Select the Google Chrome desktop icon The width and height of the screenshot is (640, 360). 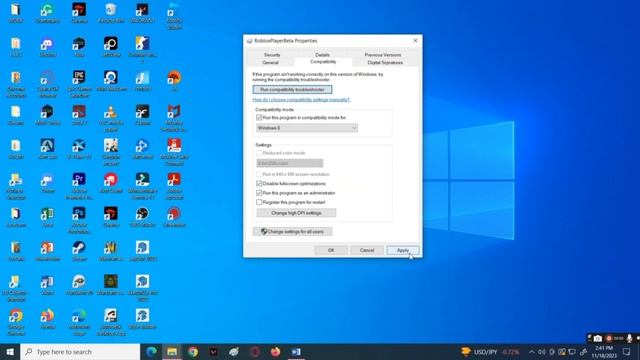(x=16, y=322)
